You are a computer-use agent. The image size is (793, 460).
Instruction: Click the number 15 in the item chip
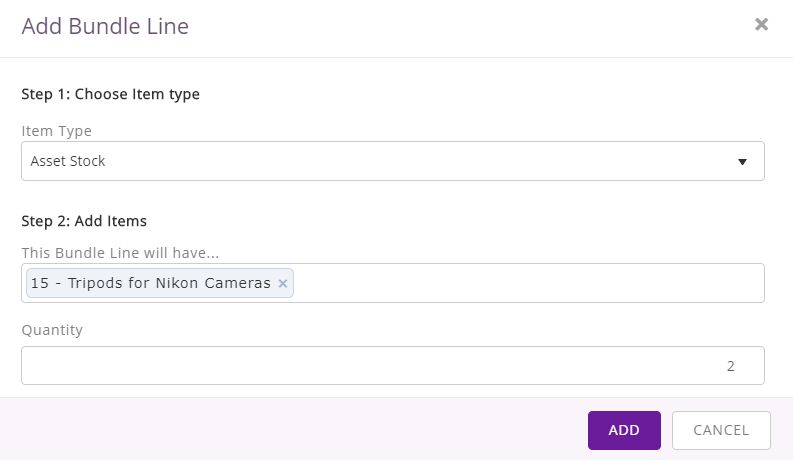pos(40,283)
